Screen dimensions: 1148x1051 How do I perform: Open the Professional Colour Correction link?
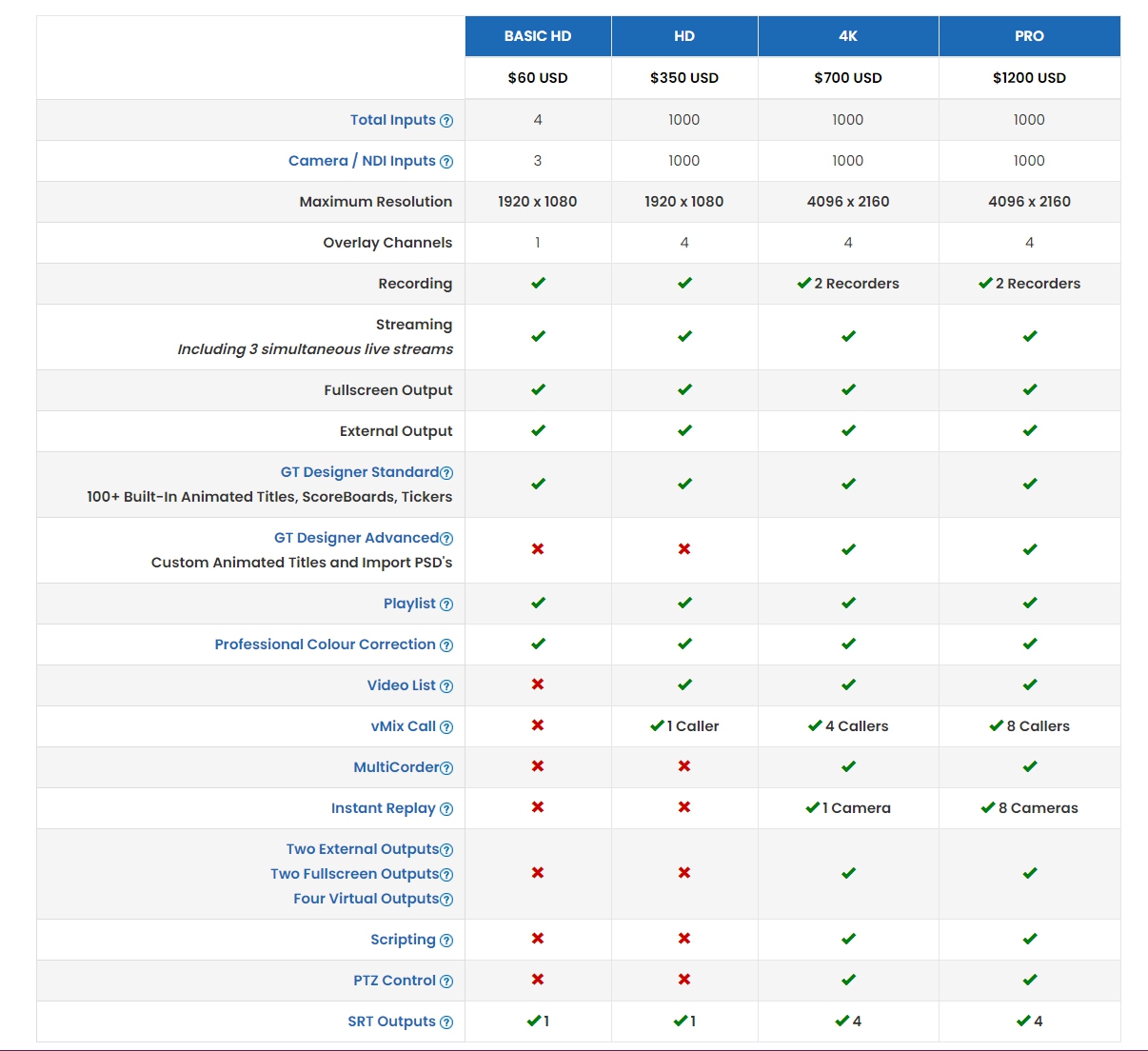click(x=325, y=644)
